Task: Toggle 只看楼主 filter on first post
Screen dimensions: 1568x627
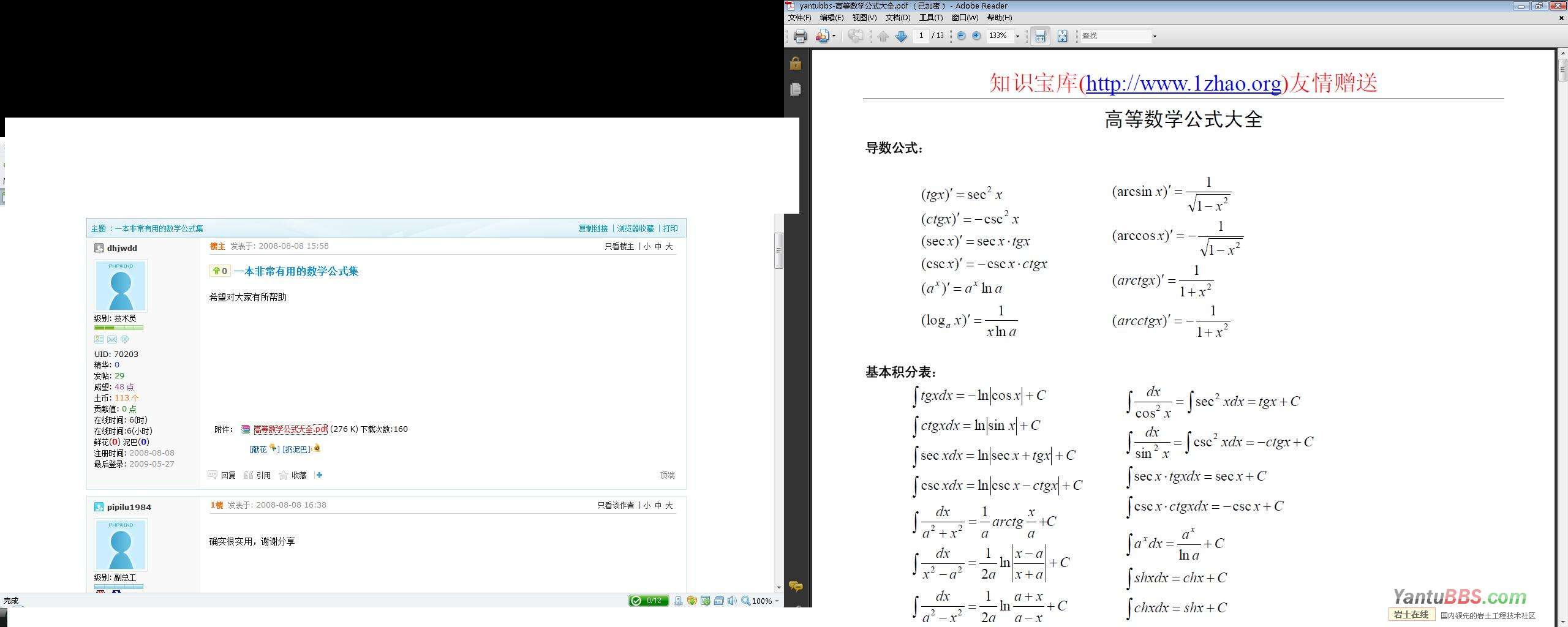Action: (619, 246)
